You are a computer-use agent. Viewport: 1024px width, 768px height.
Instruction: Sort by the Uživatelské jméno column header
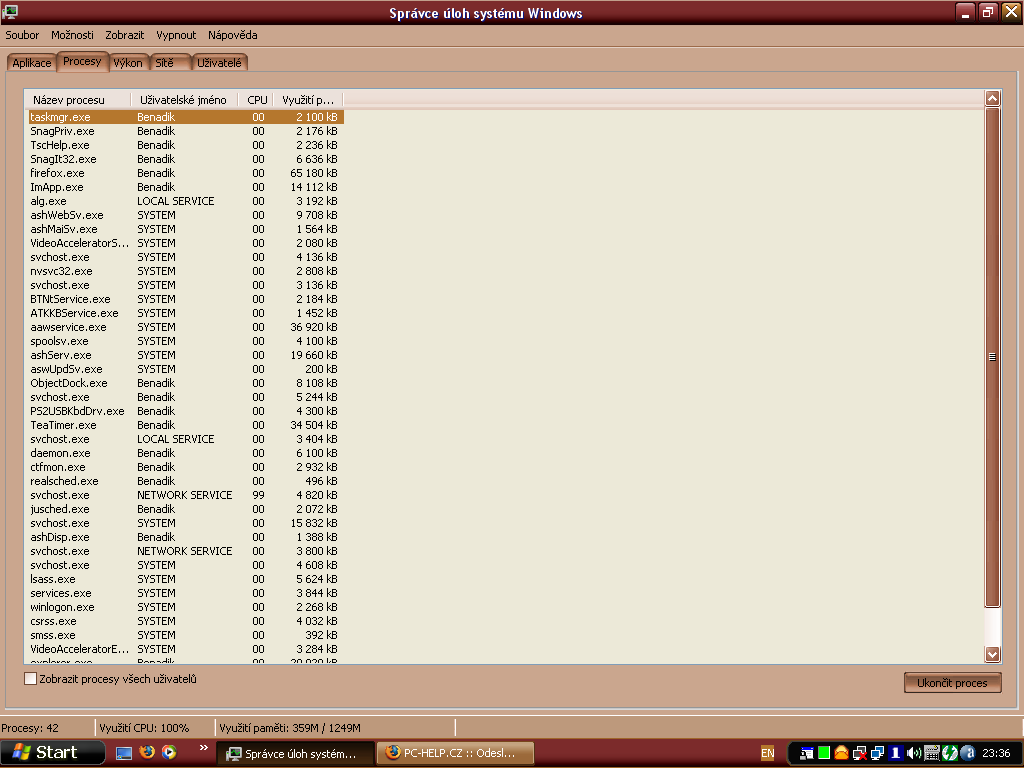[x=184, y=100]
